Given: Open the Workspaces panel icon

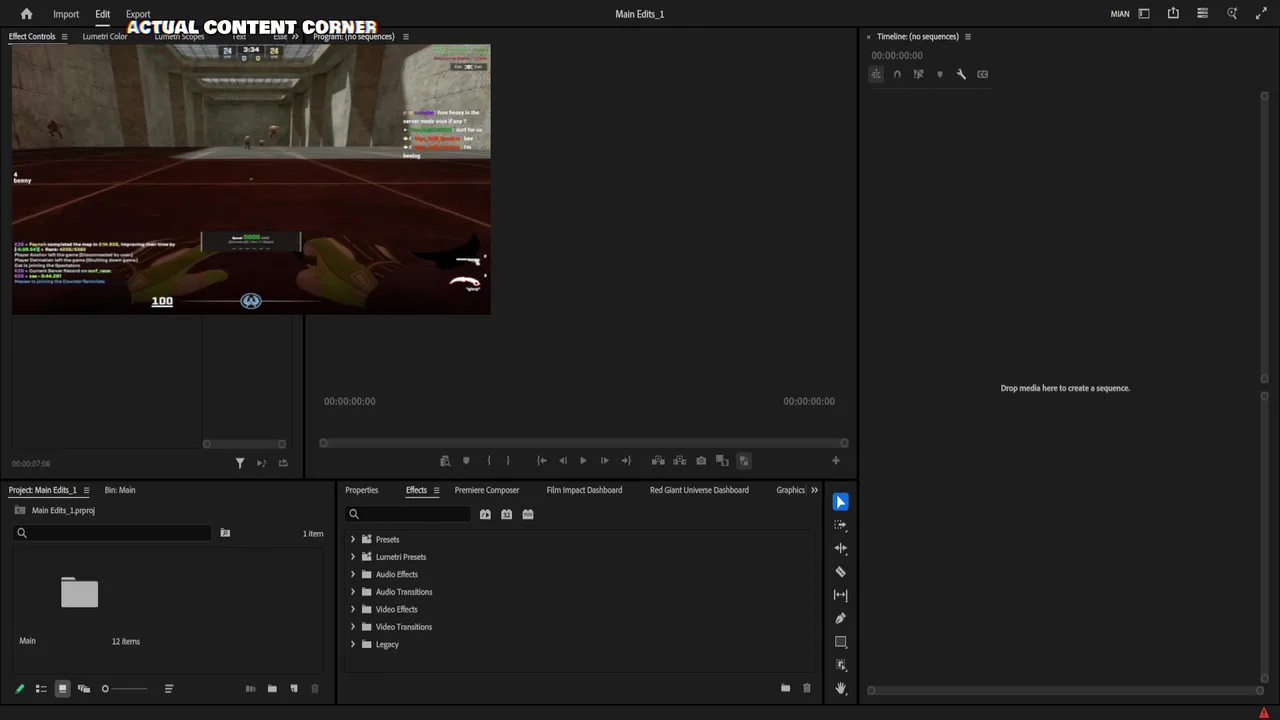Looking at the screenshot, I should coord(1144,14).
